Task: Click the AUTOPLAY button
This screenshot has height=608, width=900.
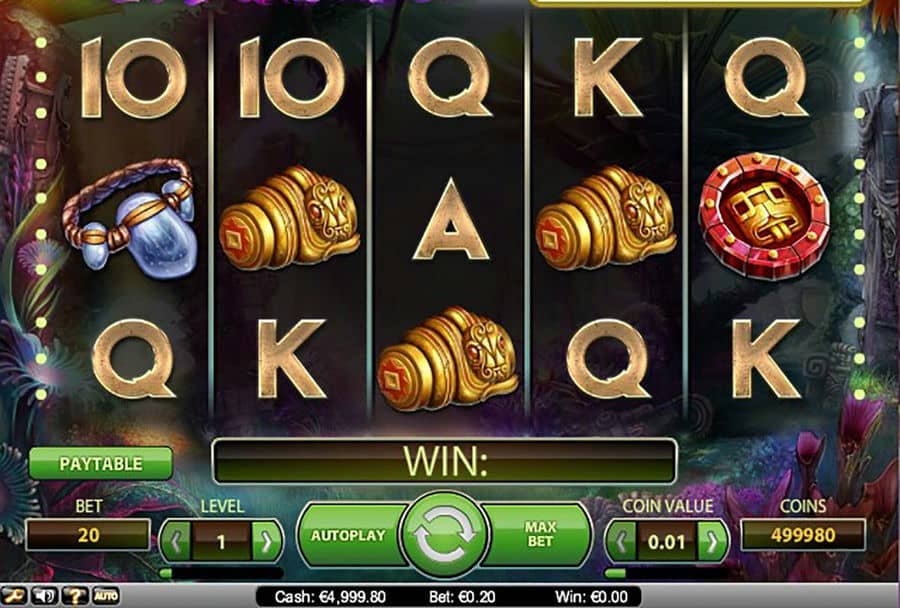Action: [x=350, y=535]
